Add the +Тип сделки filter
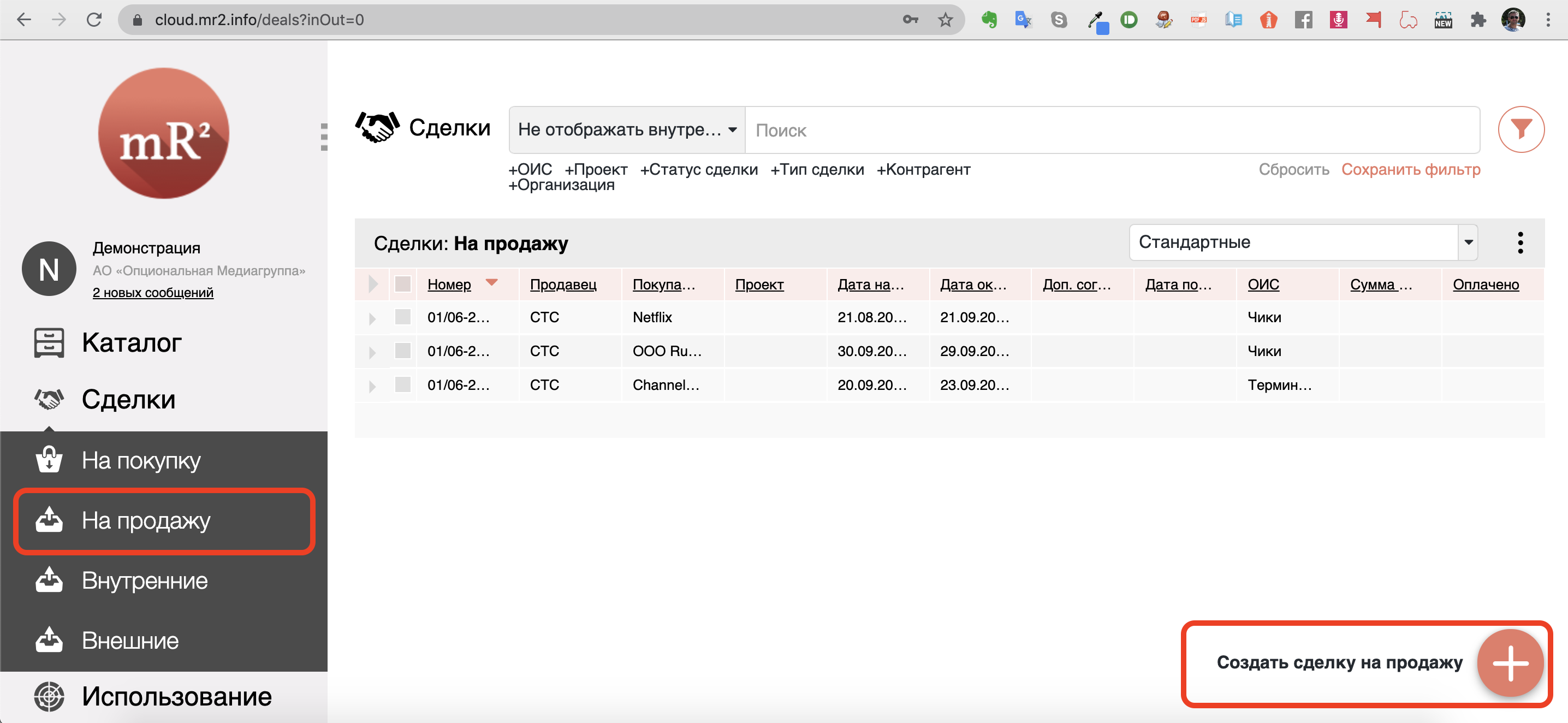 click(816, 169)
